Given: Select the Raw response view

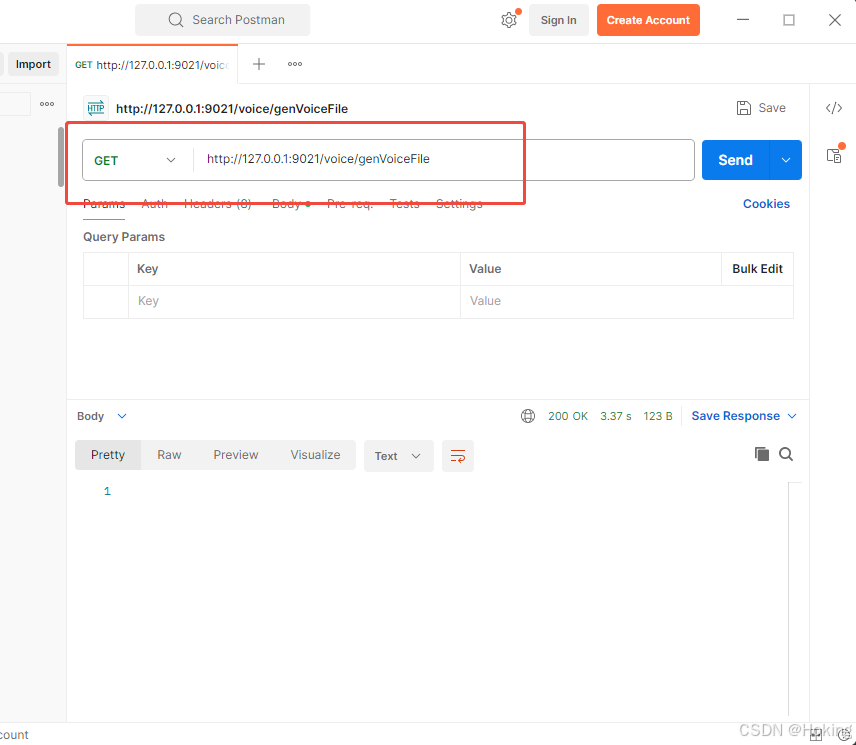Looking at the screenshot, I should [169, 455].
